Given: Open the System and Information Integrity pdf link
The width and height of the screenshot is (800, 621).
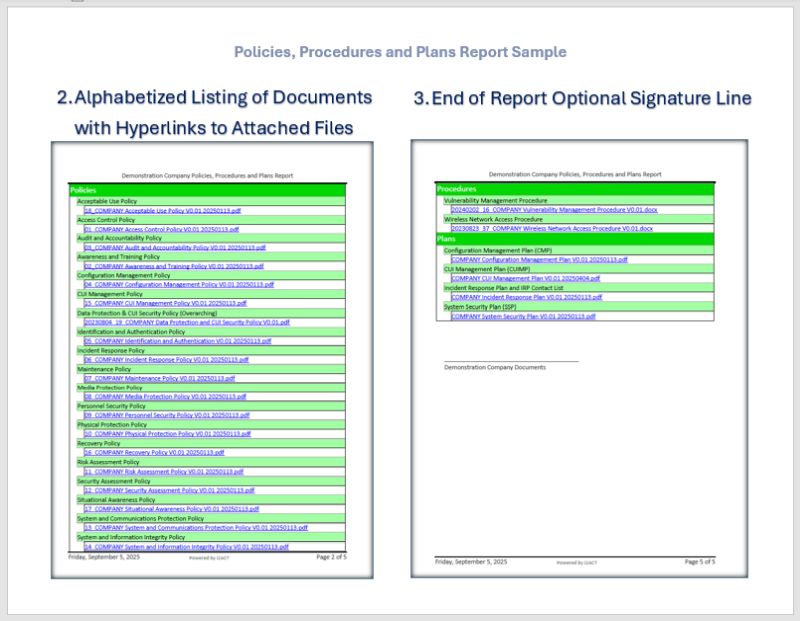Looking at the screenshot, I should (x=186, y=547).
